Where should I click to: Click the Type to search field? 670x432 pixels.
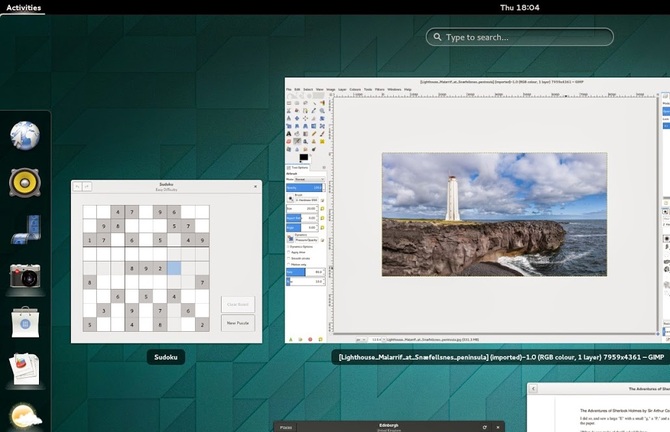520,37
